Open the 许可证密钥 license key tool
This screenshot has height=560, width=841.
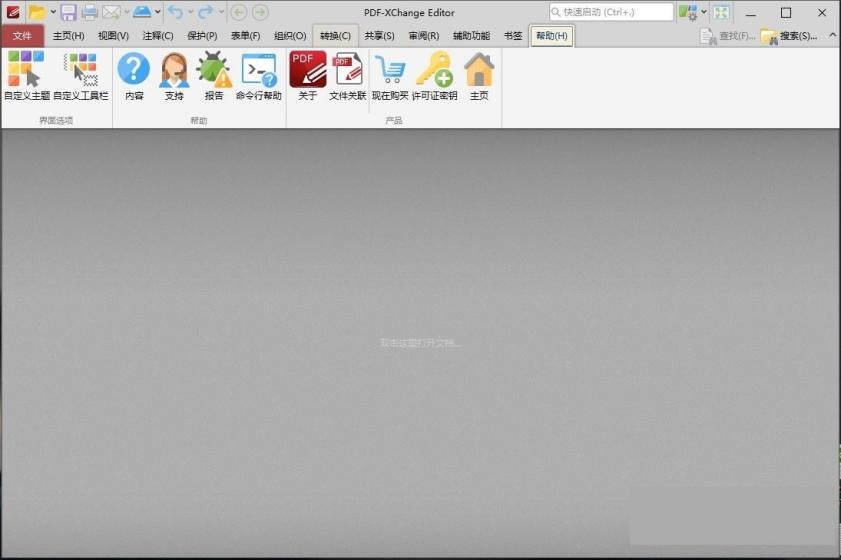pos(434,76)
